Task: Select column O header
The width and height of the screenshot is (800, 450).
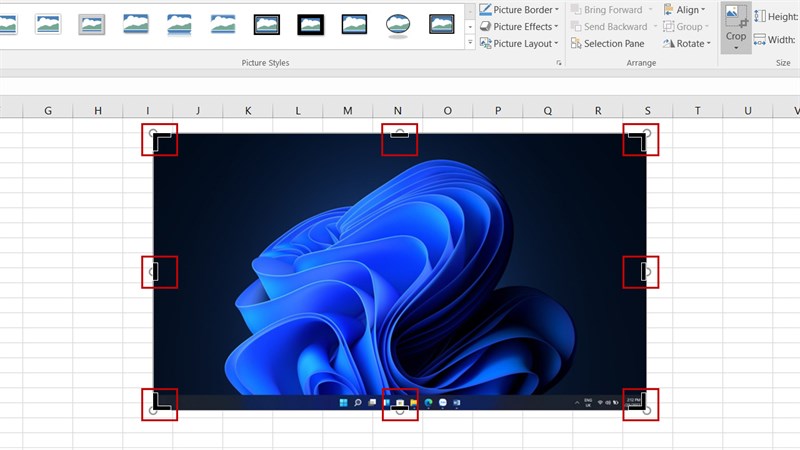Action: coord(448,111)
